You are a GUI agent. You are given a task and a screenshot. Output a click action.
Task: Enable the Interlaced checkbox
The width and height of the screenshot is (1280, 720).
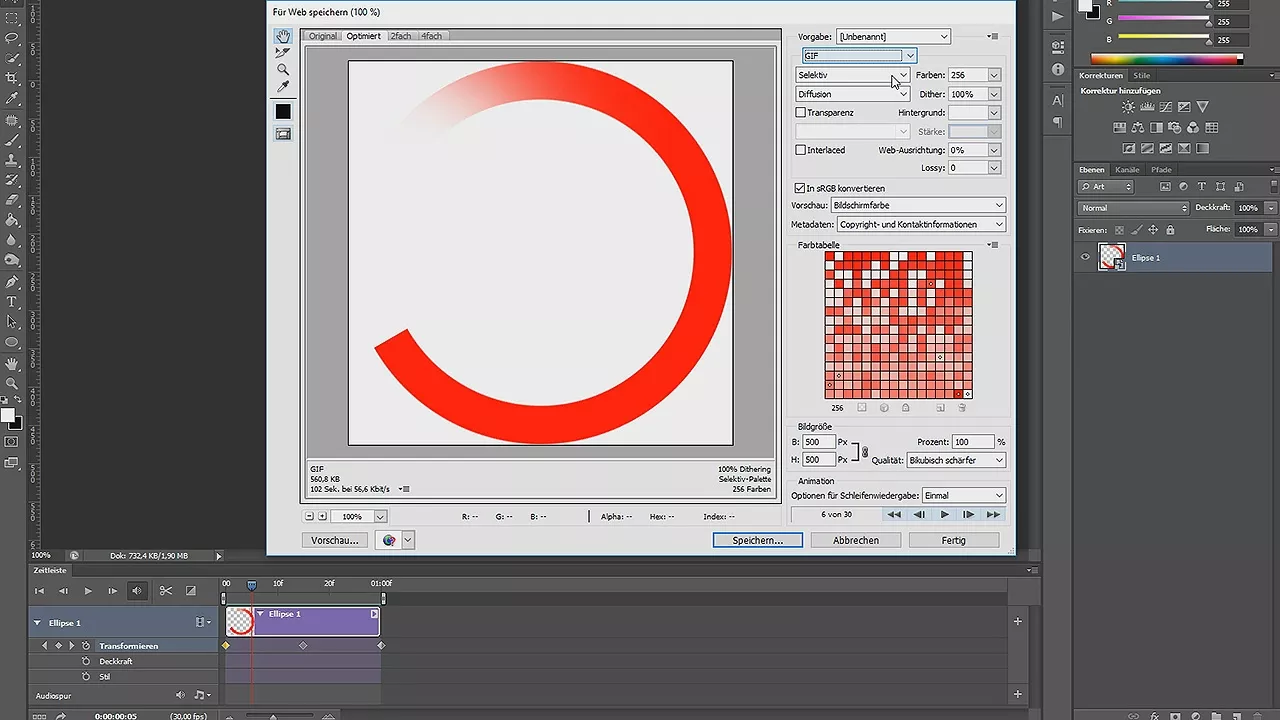tap(800, 149)
